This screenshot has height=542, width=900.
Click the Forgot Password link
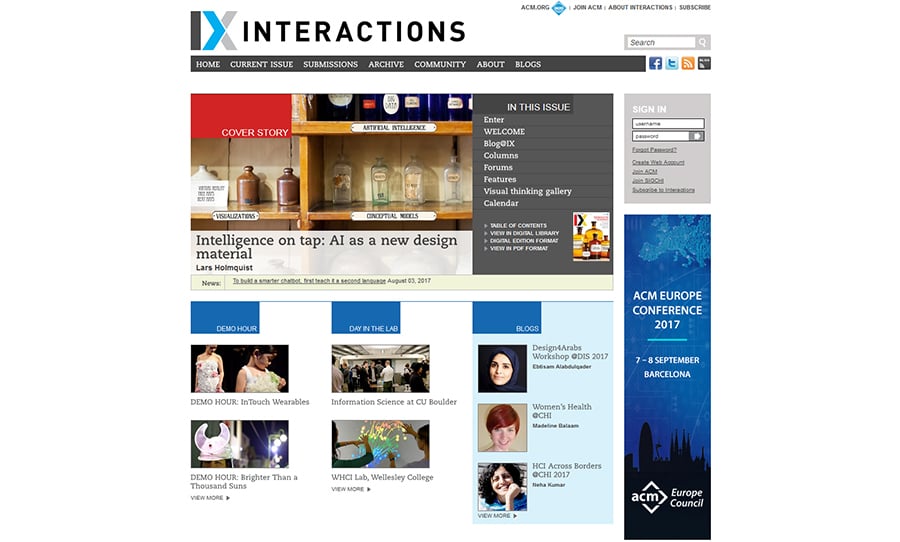click(654, 150)
